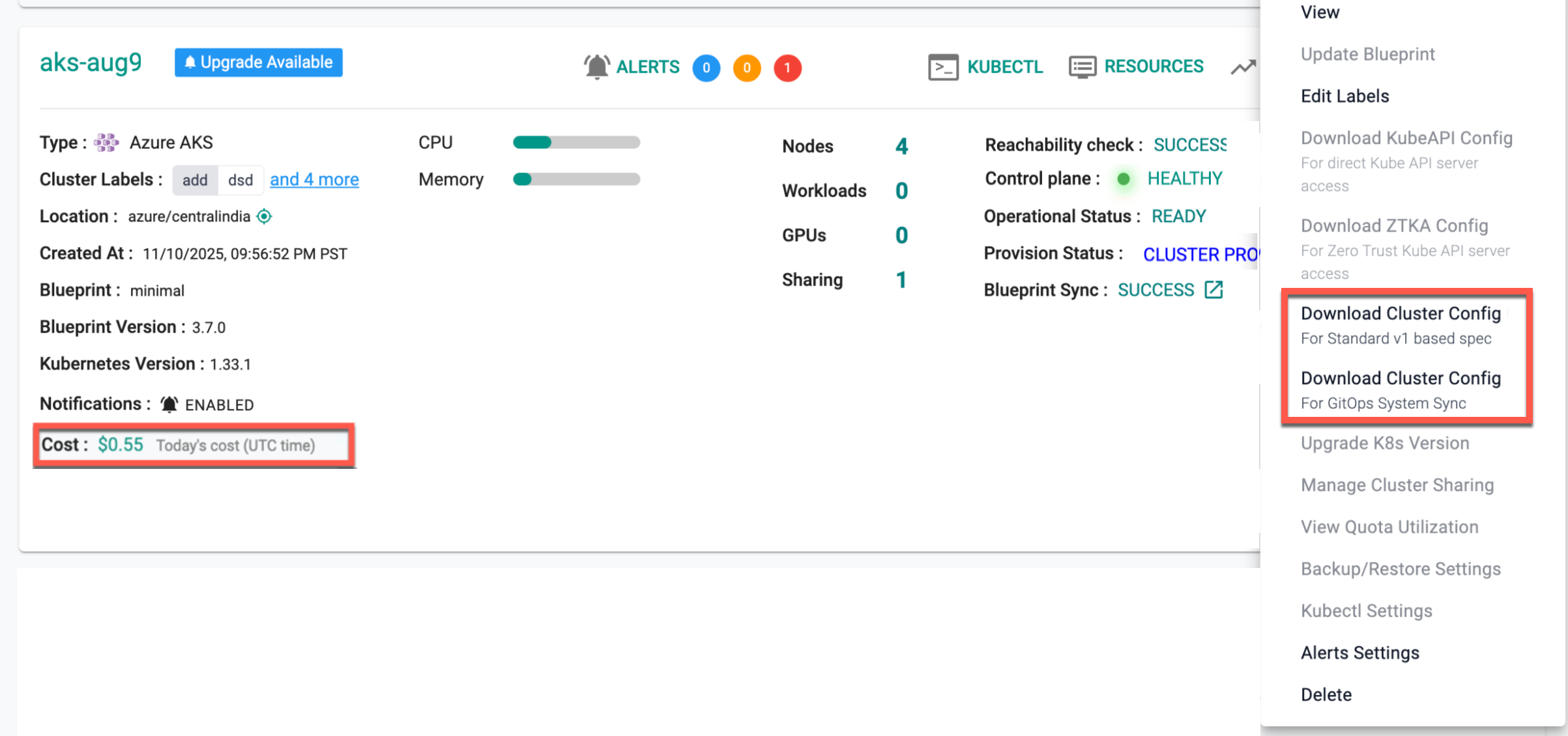This screenshot has height=736, width=1568.
Task: Click Delete in the cluster menu
Action: 1326,694
